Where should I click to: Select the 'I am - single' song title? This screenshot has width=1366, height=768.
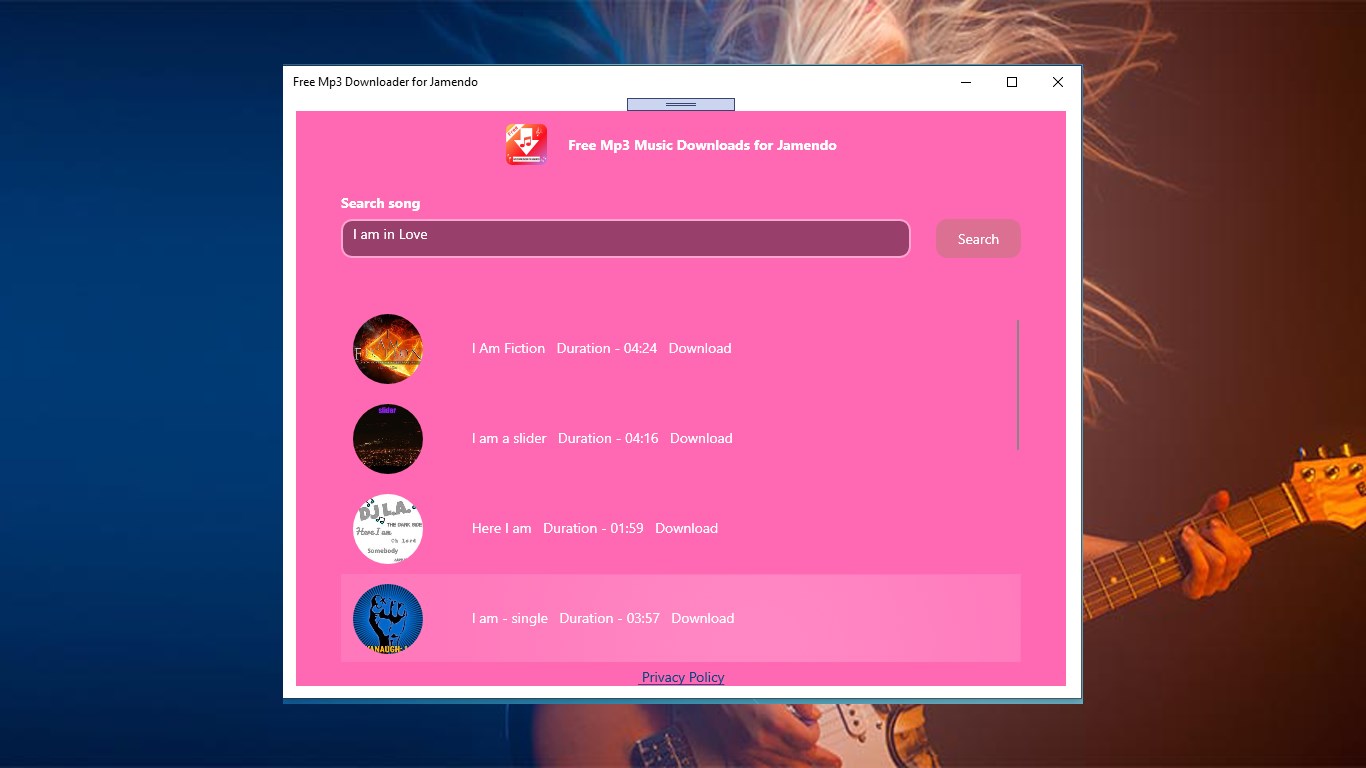coord(510,618)
